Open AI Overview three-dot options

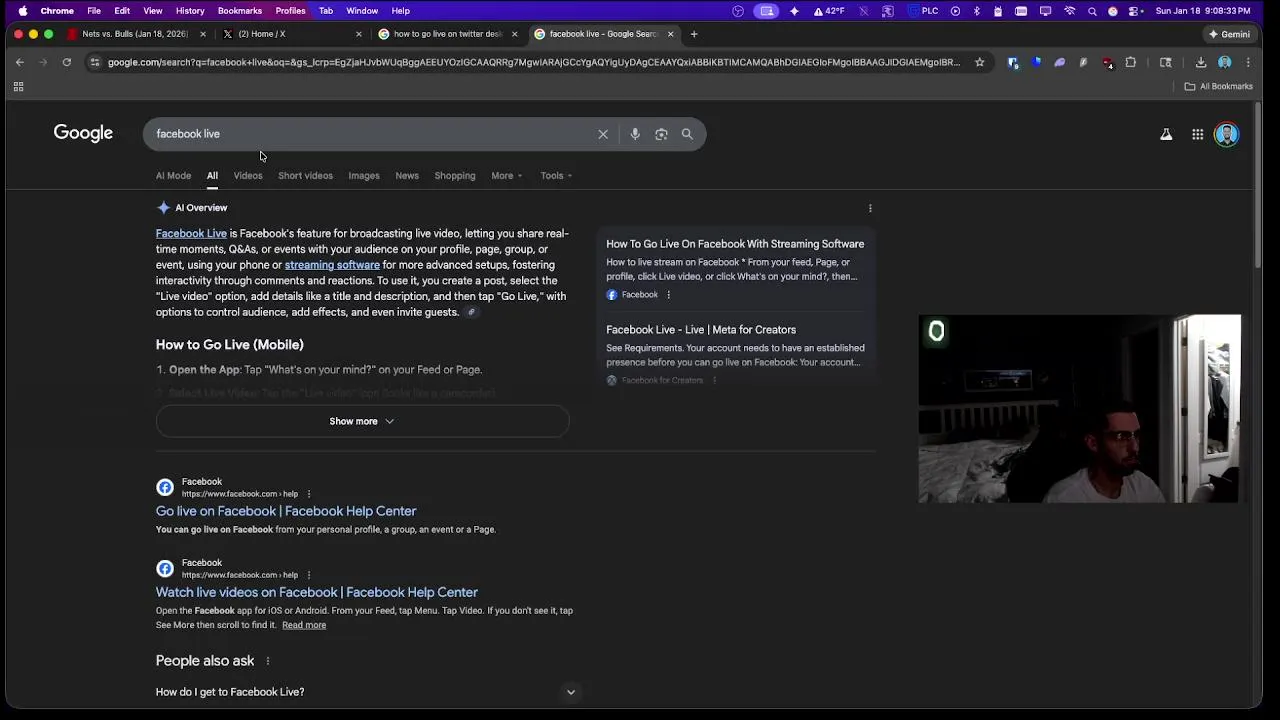pos(870,208)
